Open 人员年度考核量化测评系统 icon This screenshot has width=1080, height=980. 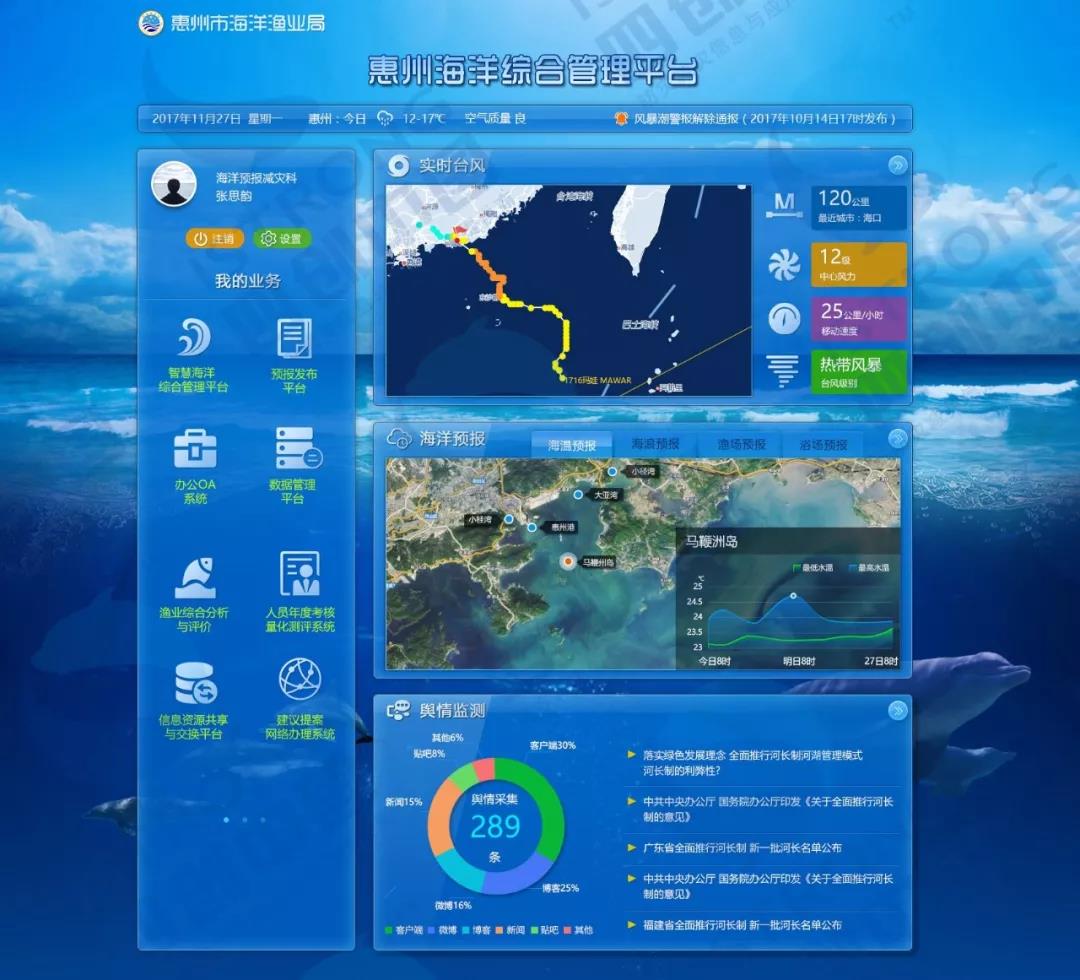[299, 574]
